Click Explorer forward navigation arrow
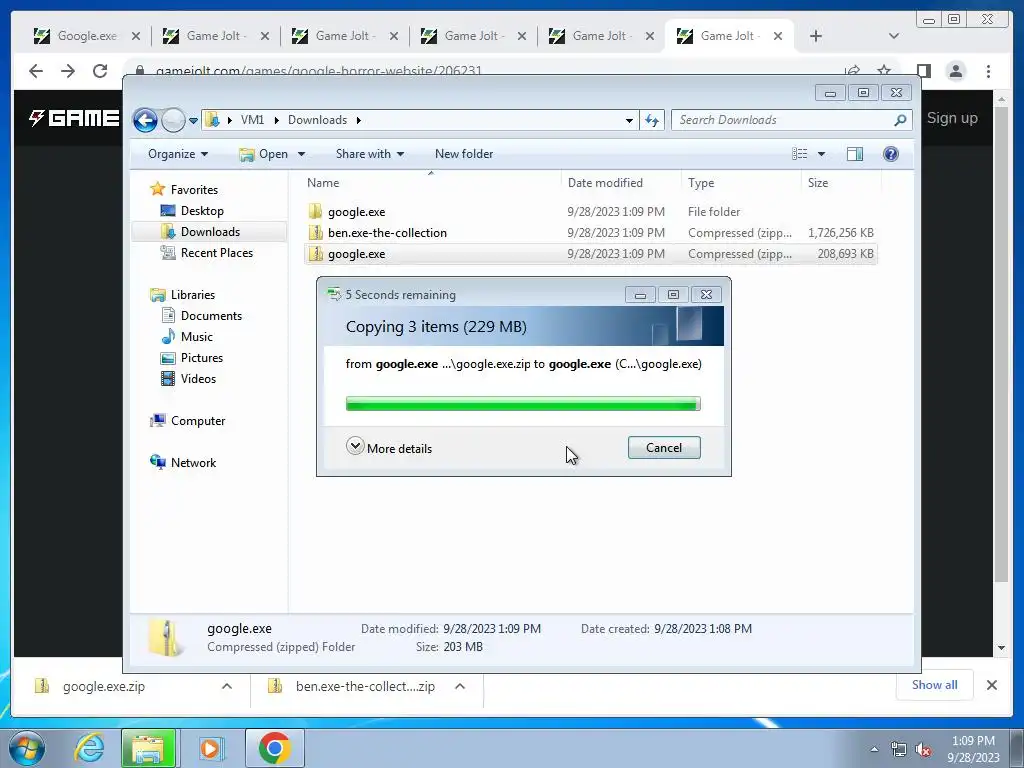 tap(173, 120)
